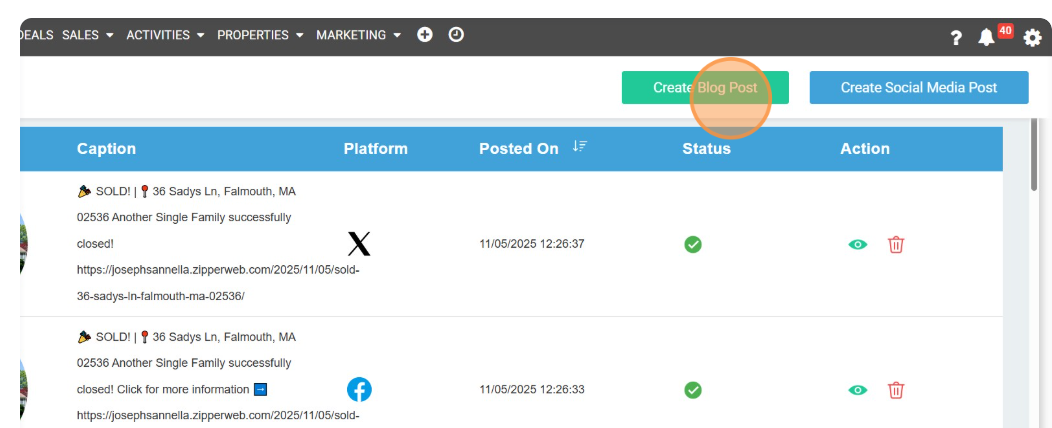Click the Create Blog Post button

tap(705, 88)
